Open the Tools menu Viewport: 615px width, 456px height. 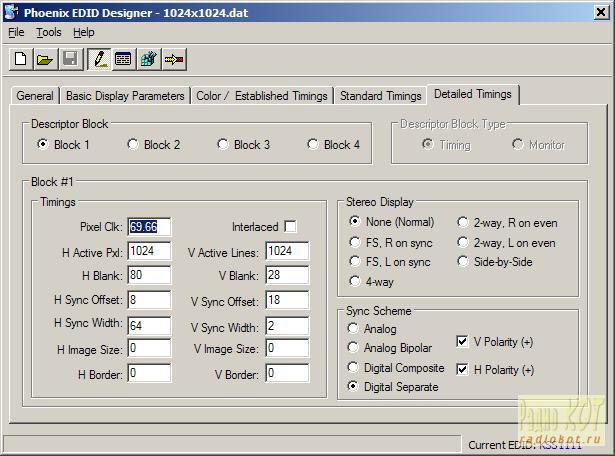[x=49, y=32]
